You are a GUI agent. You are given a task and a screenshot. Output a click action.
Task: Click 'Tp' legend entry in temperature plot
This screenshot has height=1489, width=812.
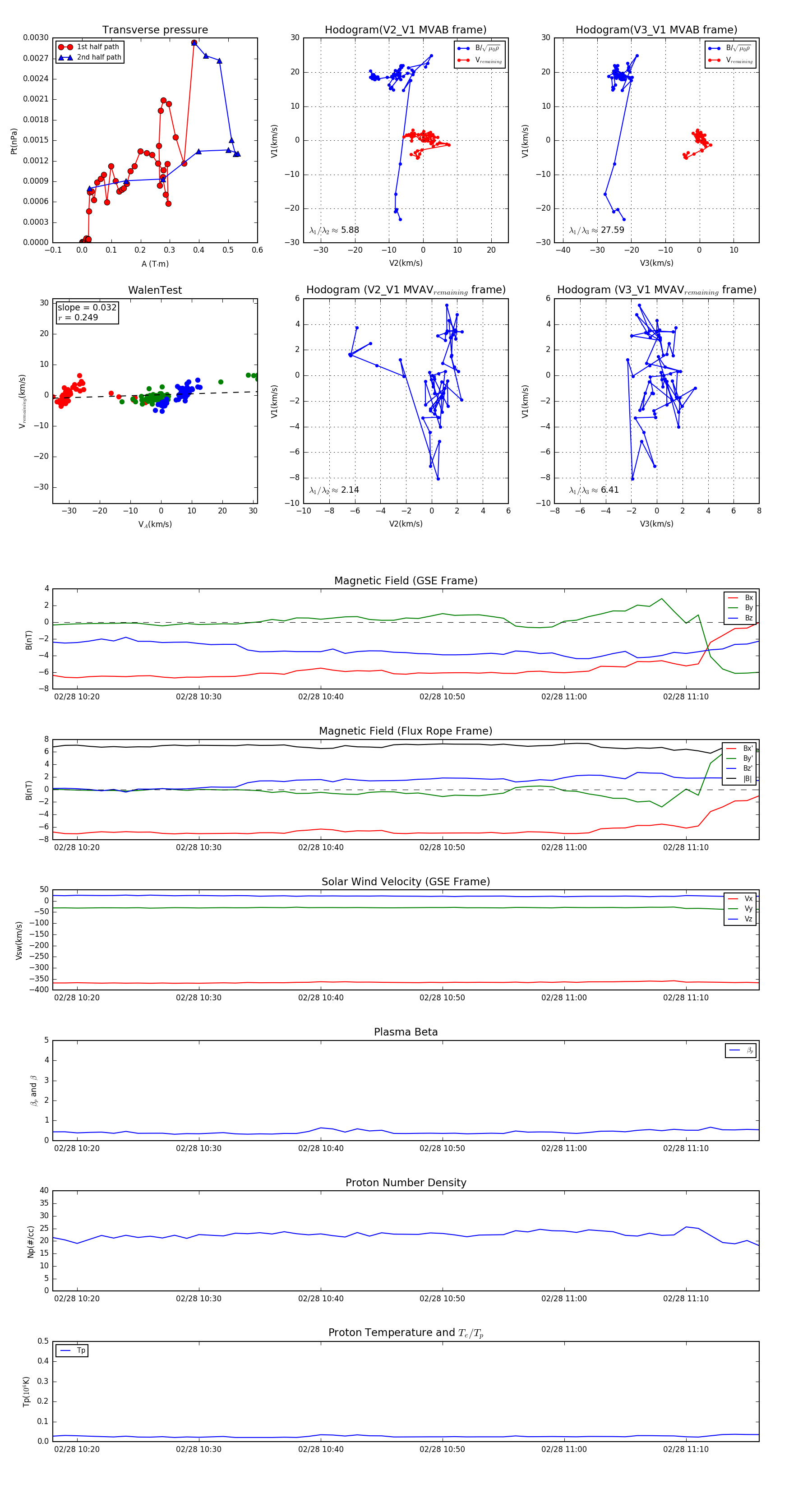(x=72, y=1350)
